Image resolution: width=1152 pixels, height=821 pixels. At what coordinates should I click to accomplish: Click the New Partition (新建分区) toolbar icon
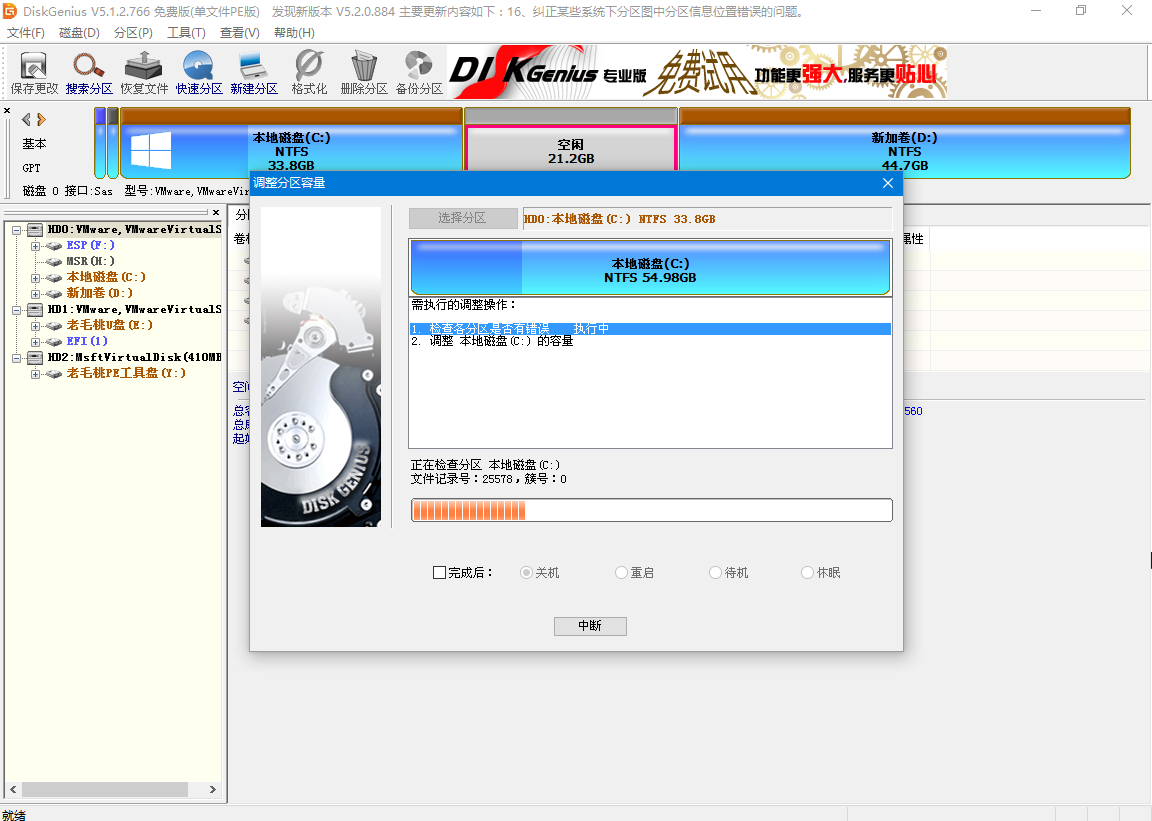(253, 73)
